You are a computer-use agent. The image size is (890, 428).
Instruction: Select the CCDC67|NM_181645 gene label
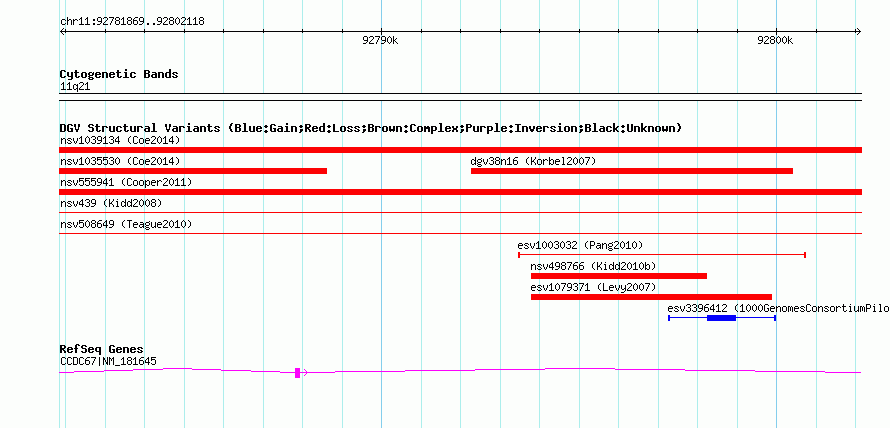[108, 362]
